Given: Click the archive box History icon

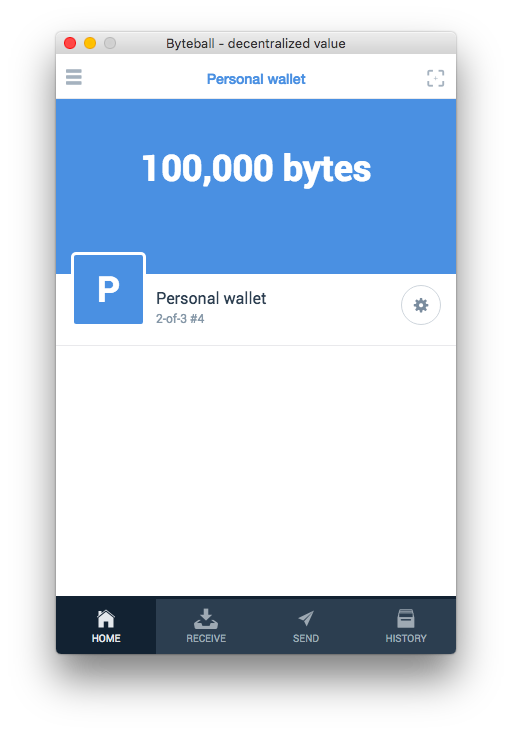Looking at the screenshot, I should 406,618.
